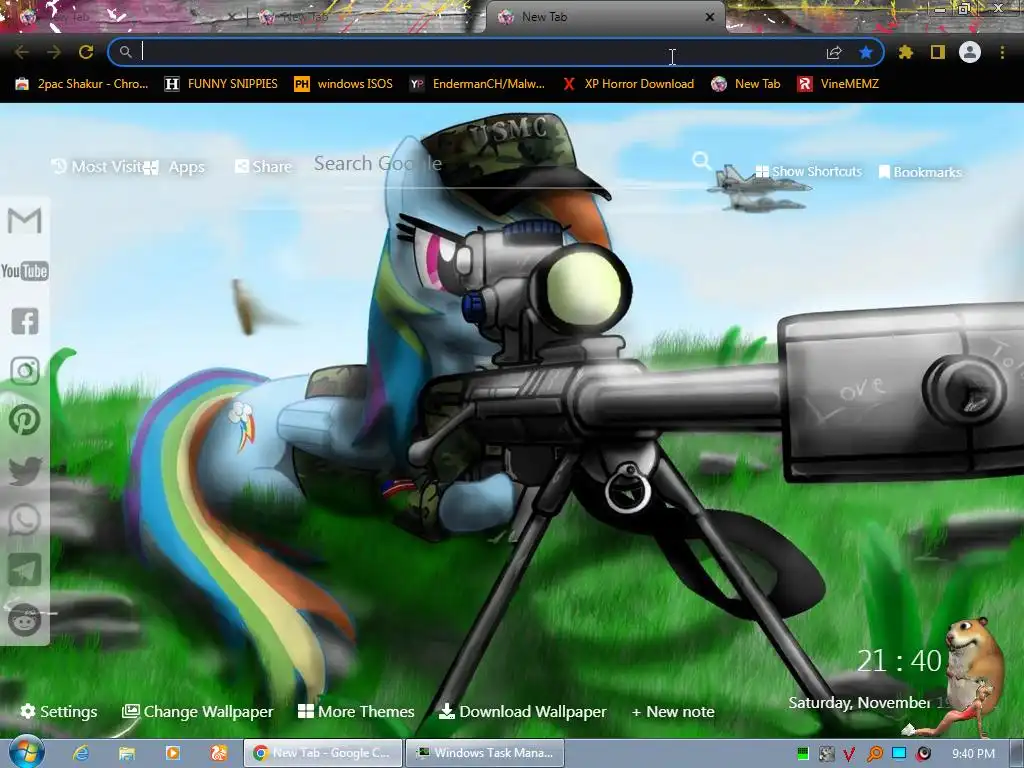This screenshot has width=1024, height=768.
Task: Open the New Tab bookmark
Action: pyautogui.click(x=746, y=84)
